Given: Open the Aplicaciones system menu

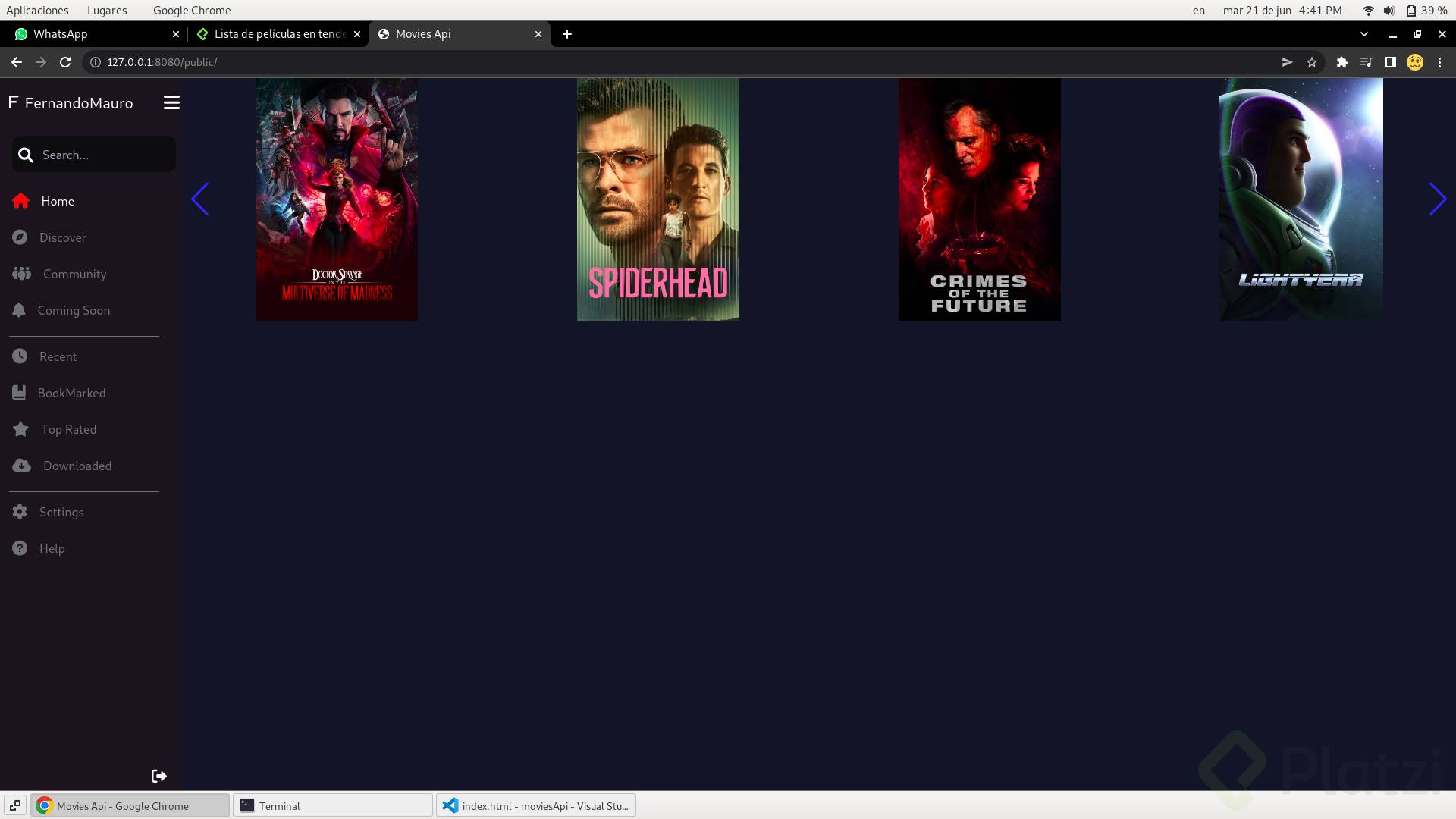Looking at the screenshot, I should pyautogui.click(x=37, y=10).
